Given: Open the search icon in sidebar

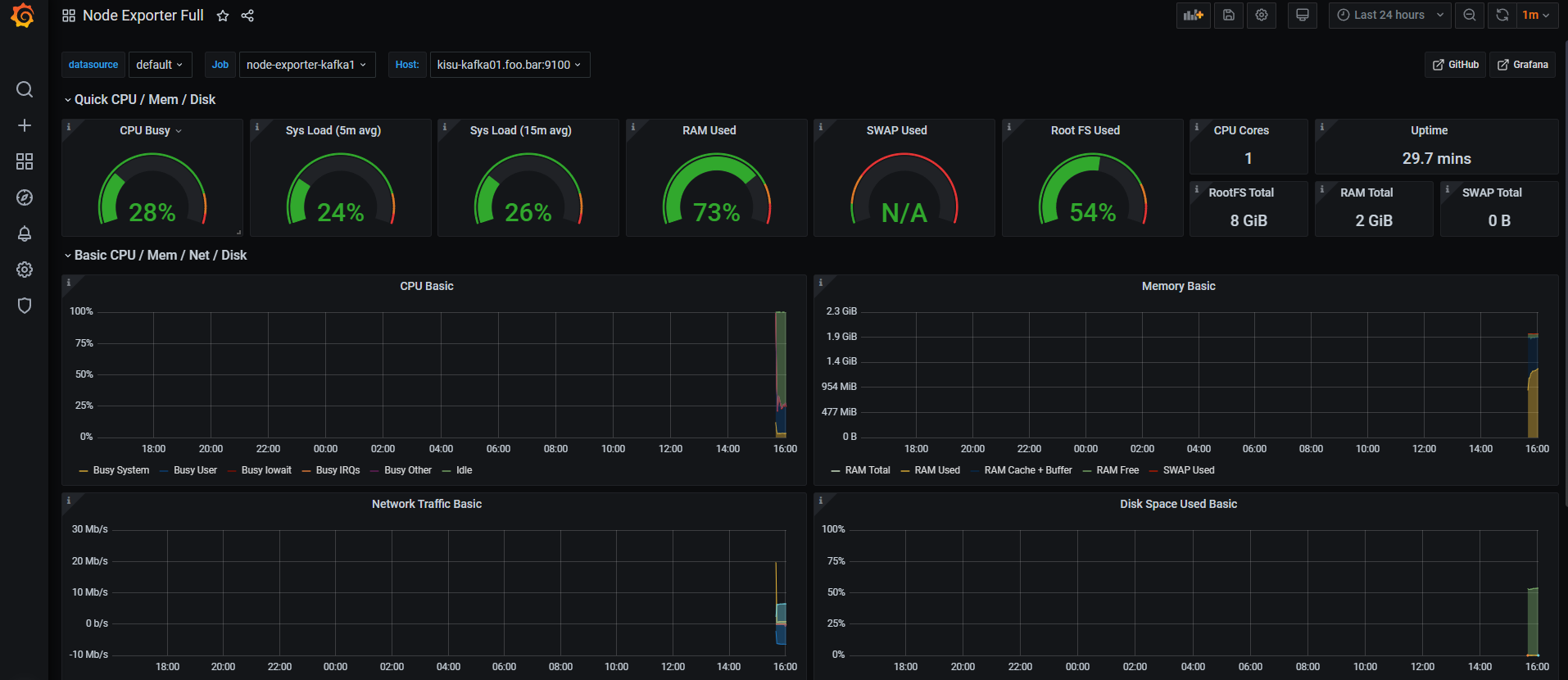Looking at the screenshot, I should point(25,89).
